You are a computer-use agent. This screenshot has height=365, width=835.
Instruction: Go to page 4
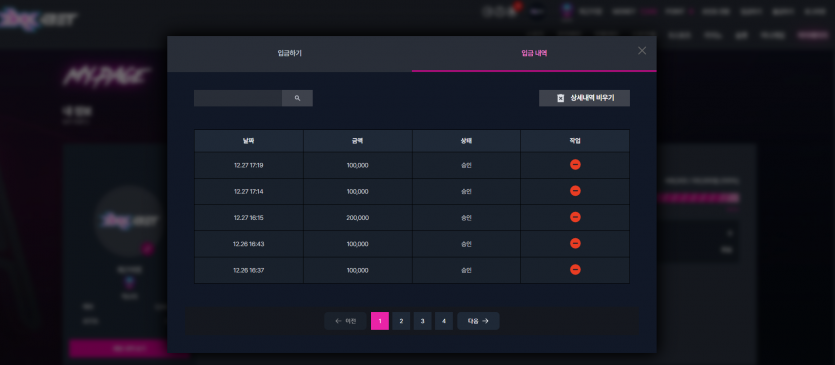pyautogui.click(x=444, y=321)
